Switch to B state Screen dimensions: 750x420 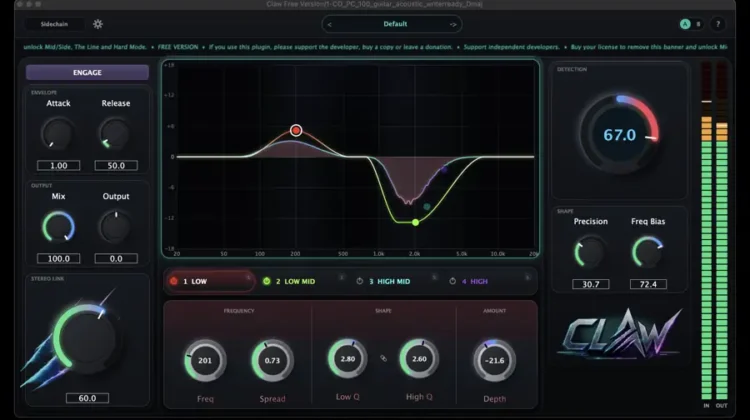click(698, 24)
